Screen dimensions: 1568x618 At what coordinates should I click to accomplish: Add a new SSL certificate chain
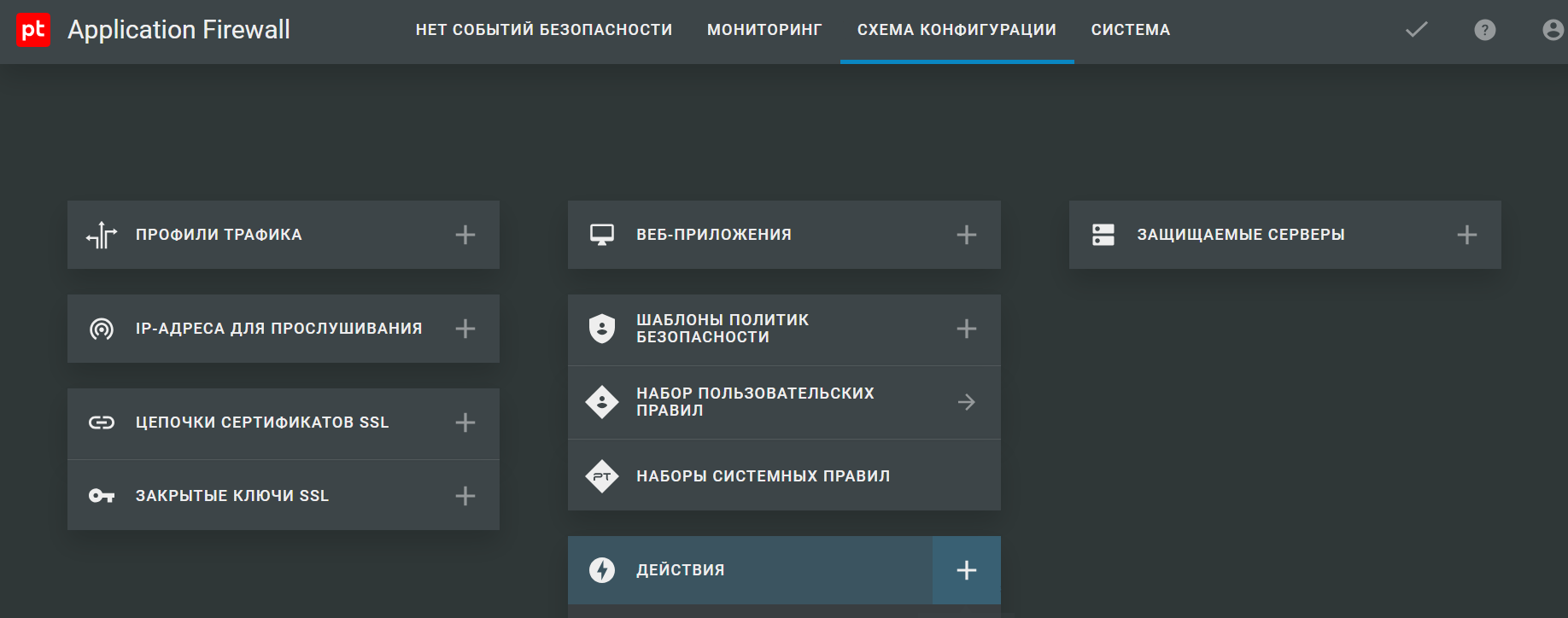[465, 423]
